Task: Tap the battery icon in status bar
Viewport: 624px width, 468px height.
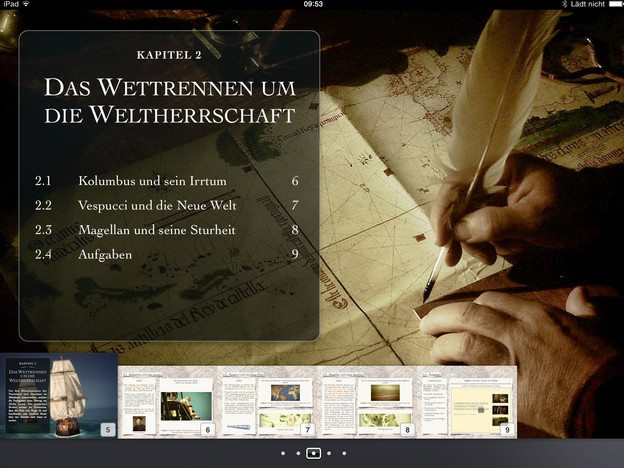Action: (614, 5)
